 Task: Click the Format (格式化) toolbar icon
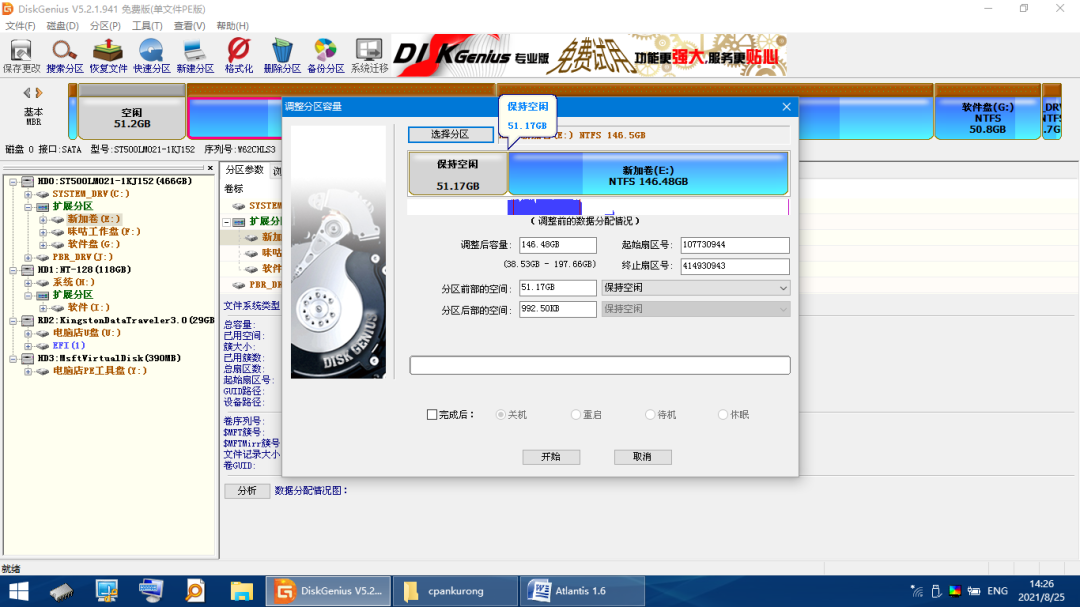(x=238, y=56)
